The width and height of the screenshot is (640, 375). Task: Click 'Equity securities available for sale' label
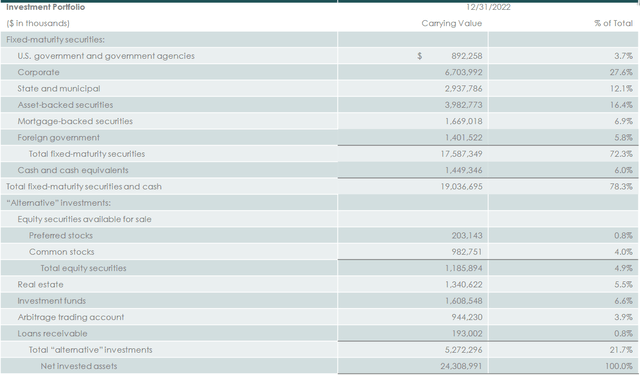pyautogui.click(x=84, y=219)
